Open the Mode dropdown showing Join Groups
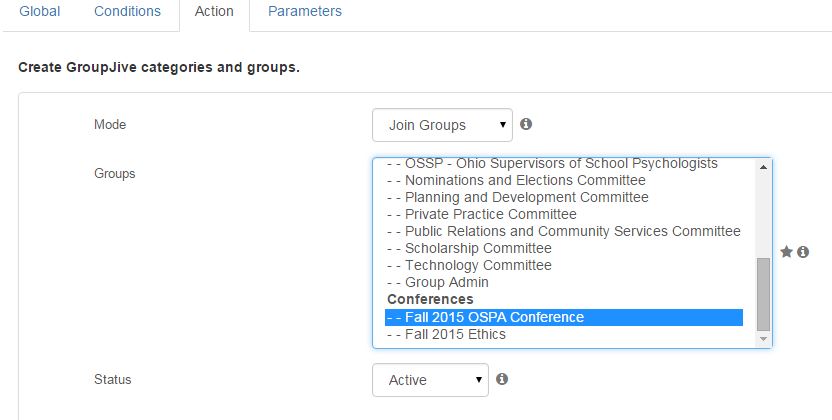Viewport: 832px width, 420px height. click(x=443, y=125)
